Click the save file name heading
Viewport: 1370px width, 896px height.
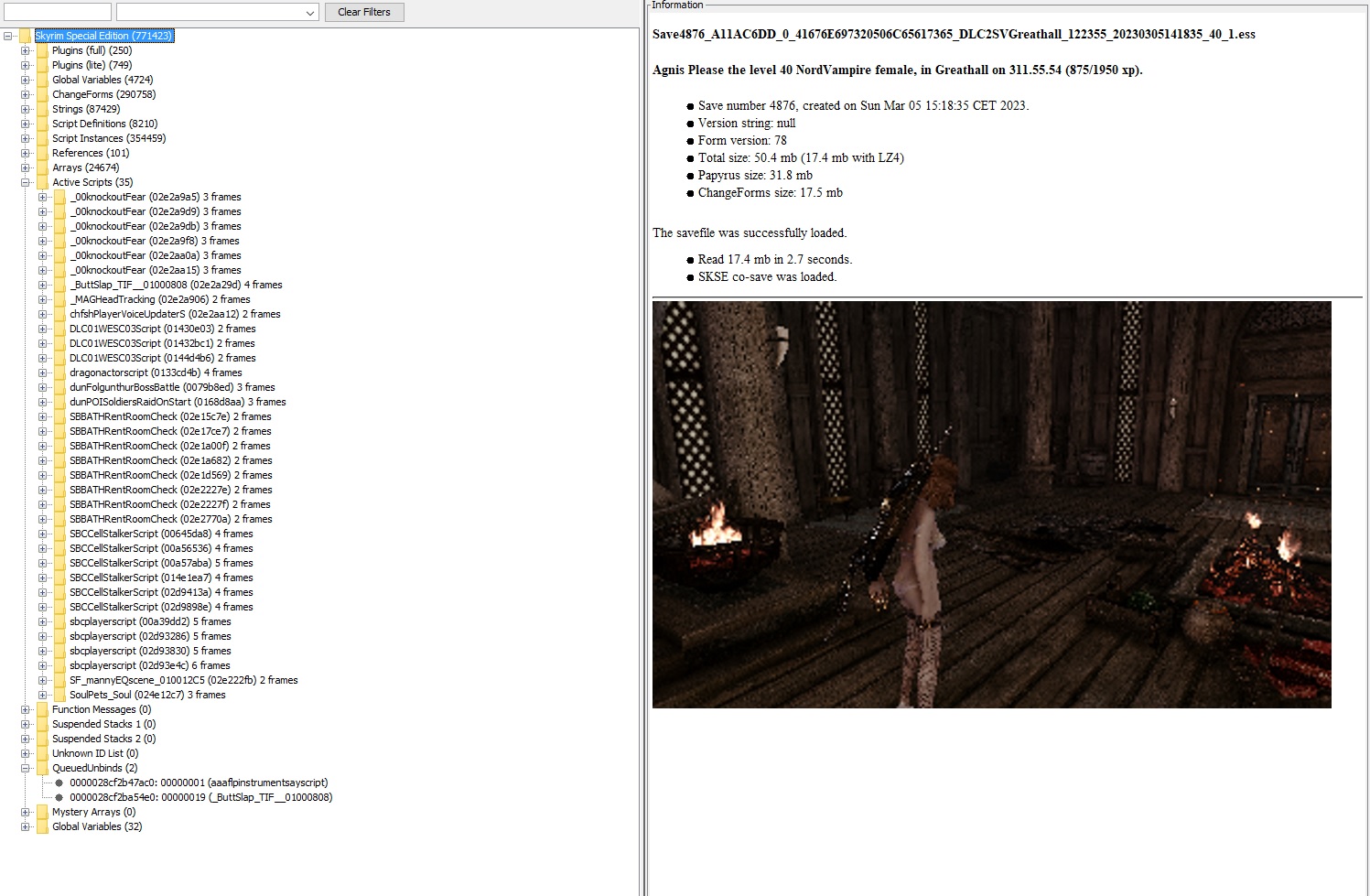point(954,35)
